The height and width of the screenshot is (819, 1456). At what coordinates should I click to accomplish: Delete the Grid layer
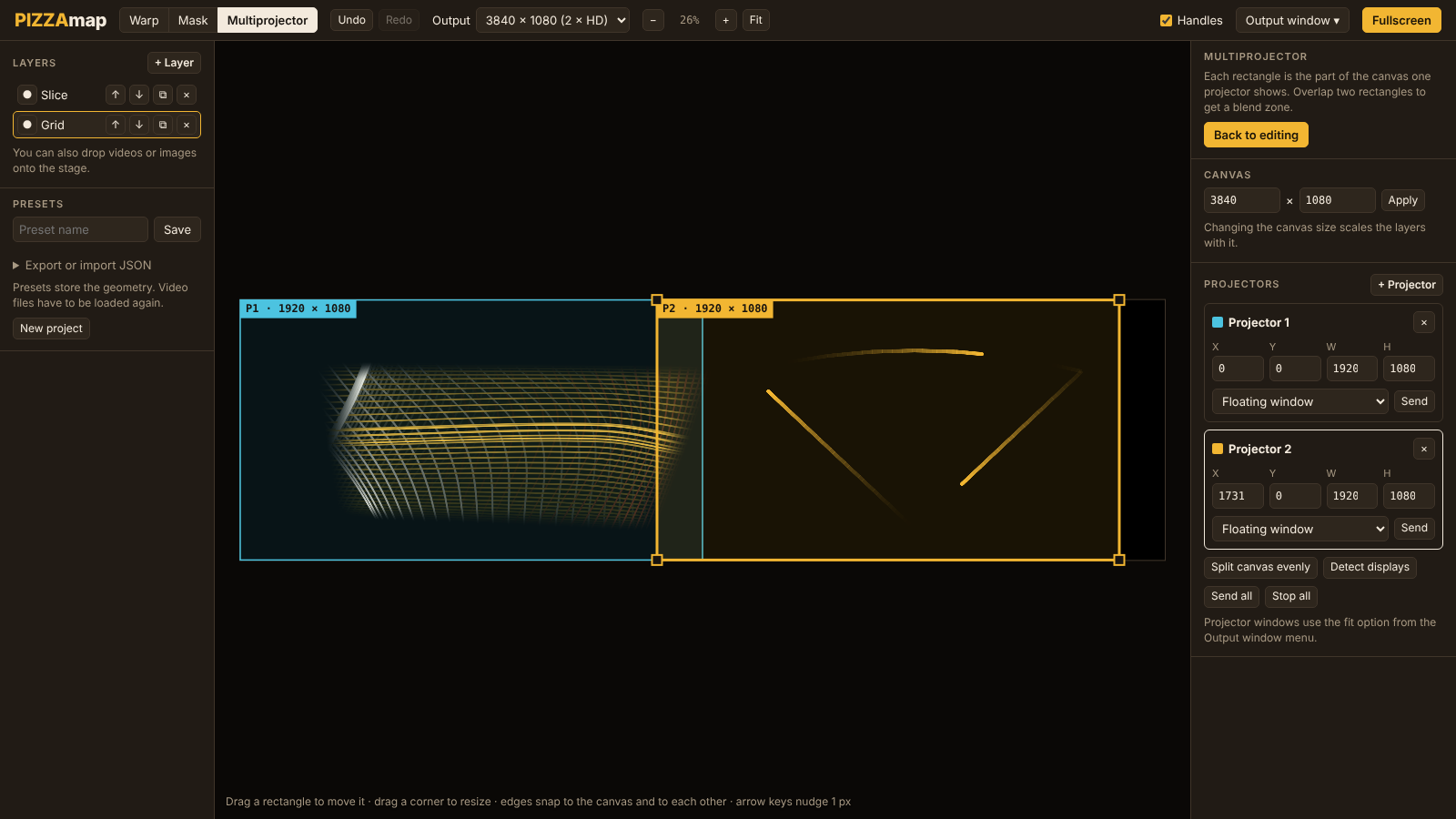[187, 125]
